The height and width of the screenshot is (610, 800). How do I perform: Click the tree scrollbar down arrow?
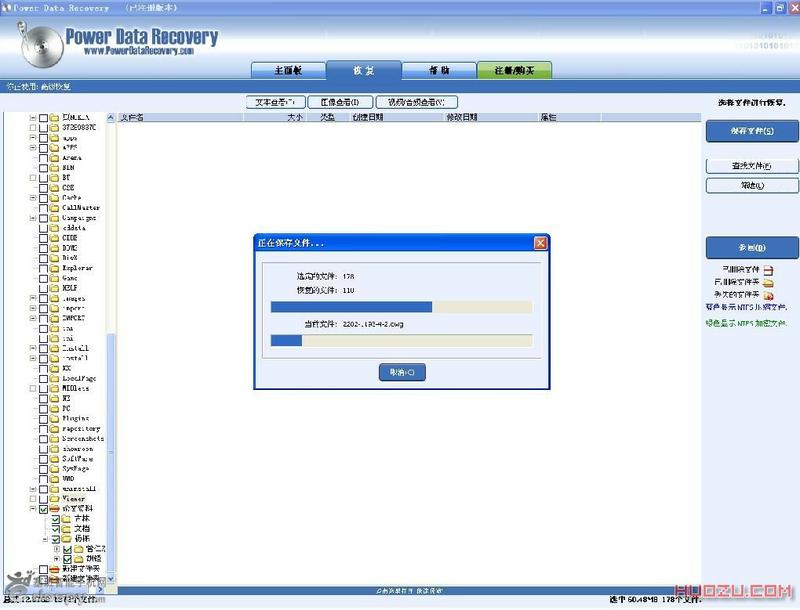coord(111,579)
